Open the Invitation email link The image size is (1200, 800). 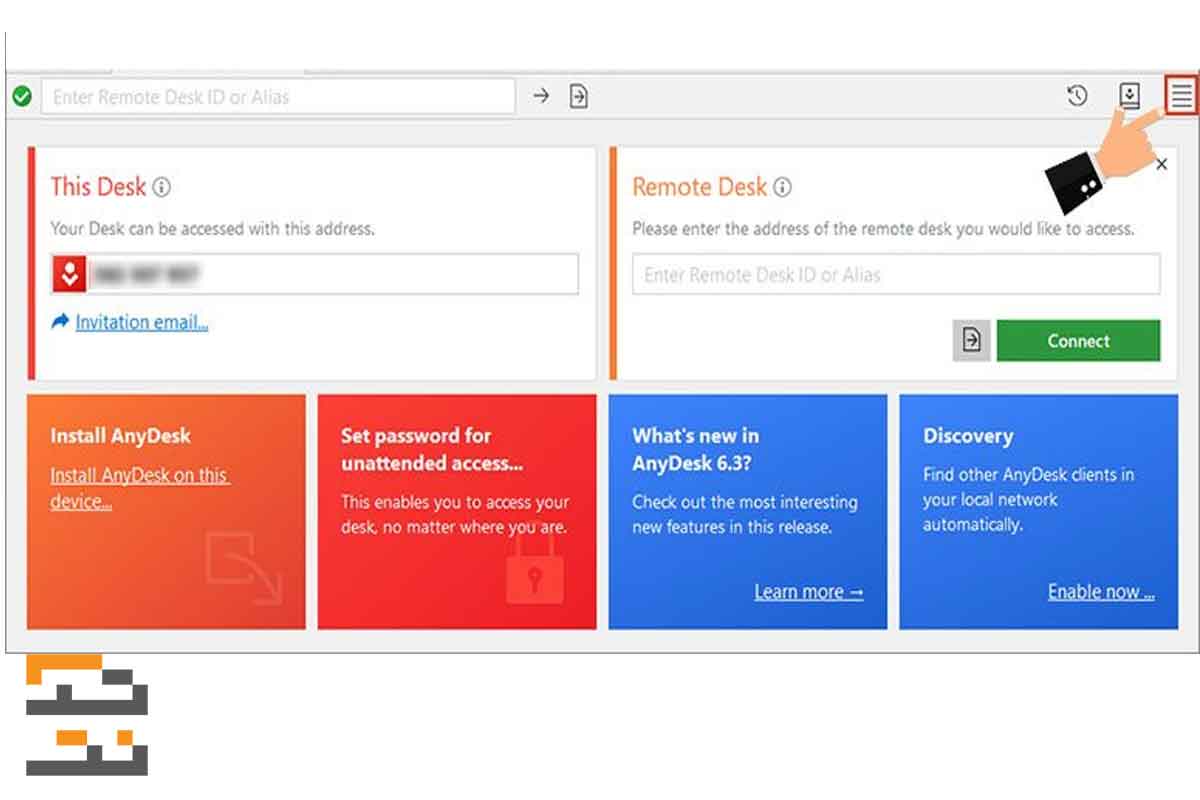coord(141,322)
